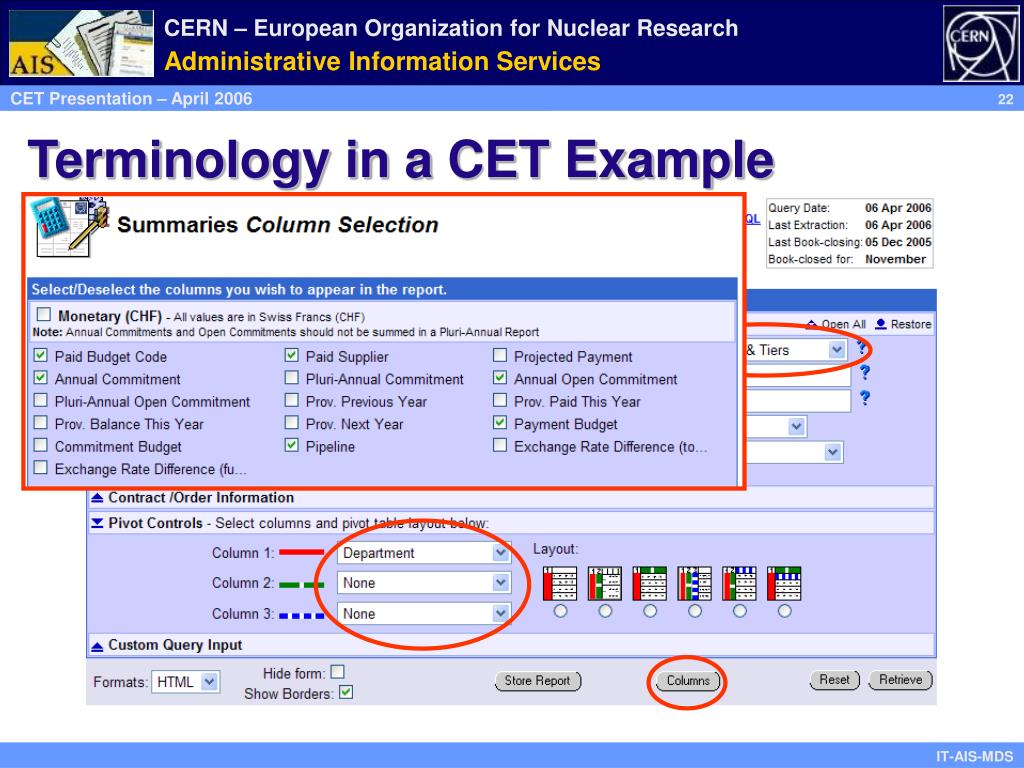
Task: Choose the third pivot layout thumbnail
Action: pyautogui.click(x=650, y=583)
